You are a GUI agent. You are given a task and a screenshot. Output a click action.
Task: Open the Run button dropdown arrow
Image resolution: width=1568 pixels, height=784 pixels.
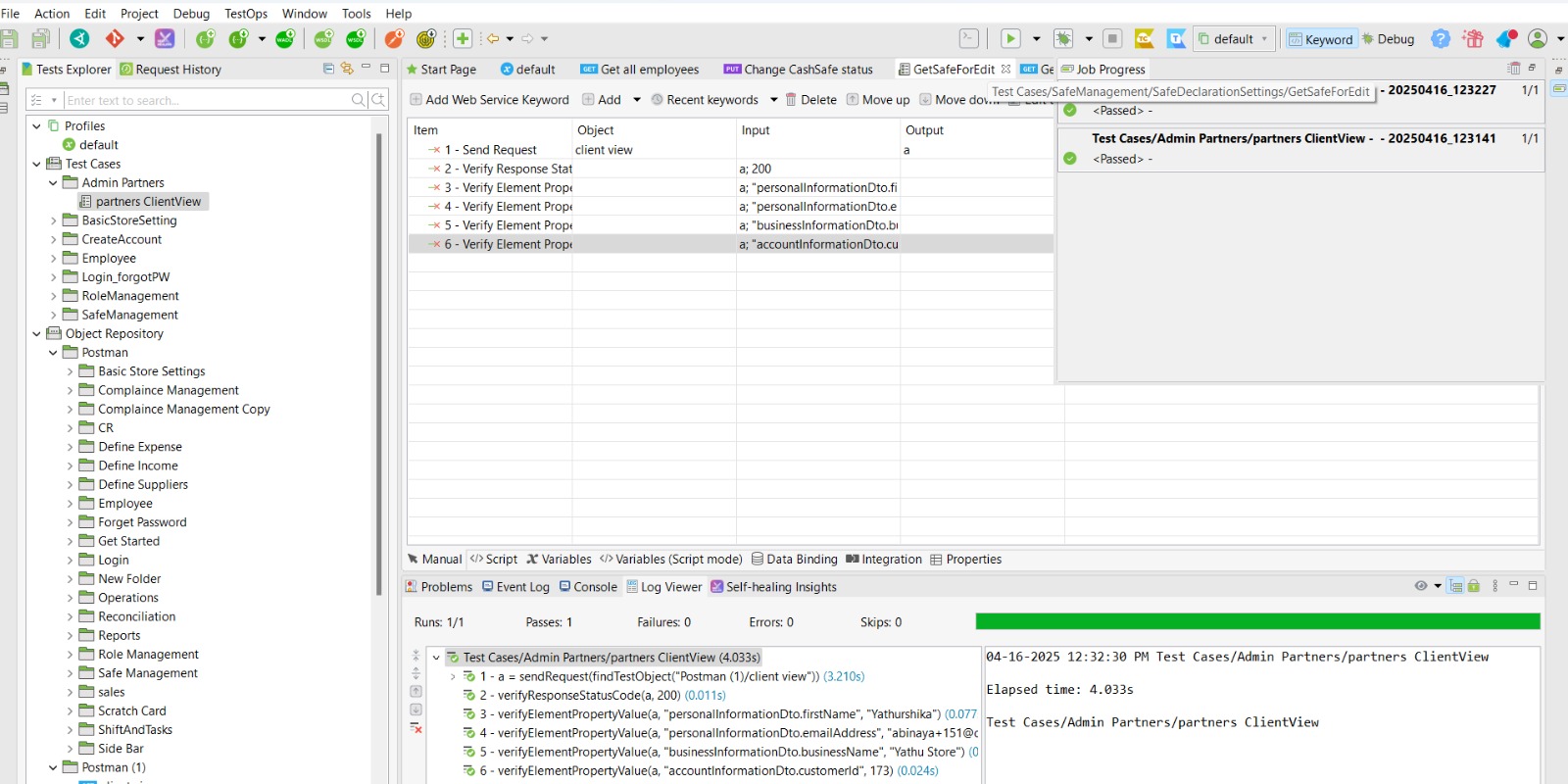coord(1036,39)
